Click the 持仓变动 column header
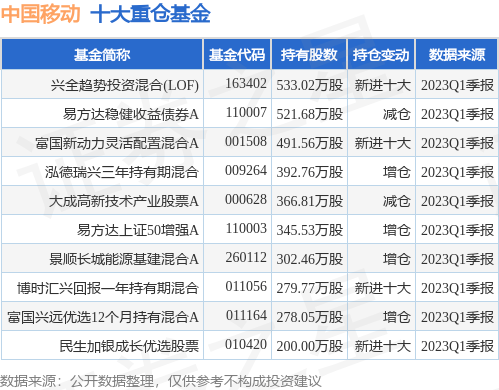 pos(381,54)
